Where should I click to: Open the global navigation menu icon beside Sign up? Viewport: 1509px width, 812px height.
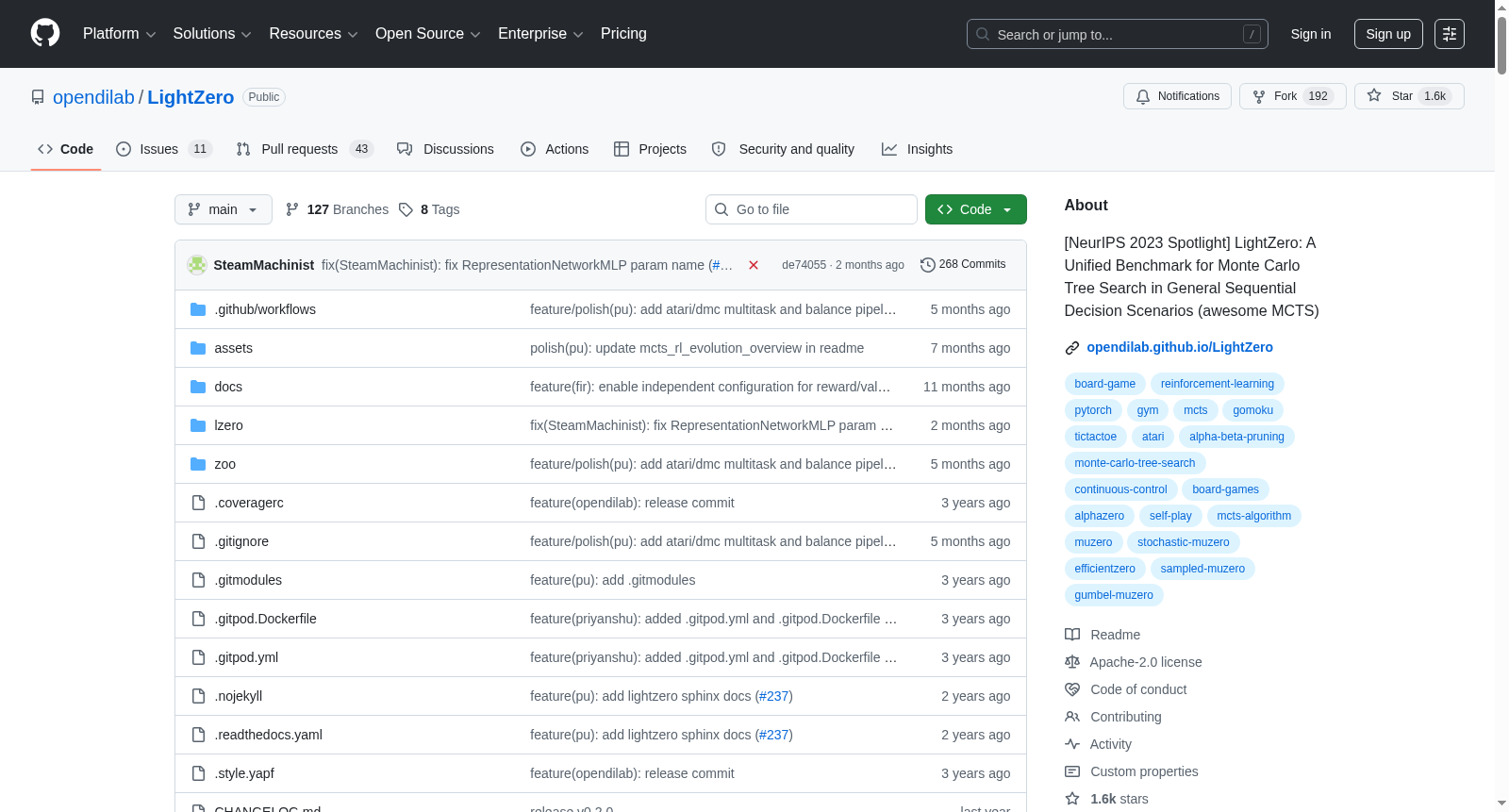(1450, 34)
